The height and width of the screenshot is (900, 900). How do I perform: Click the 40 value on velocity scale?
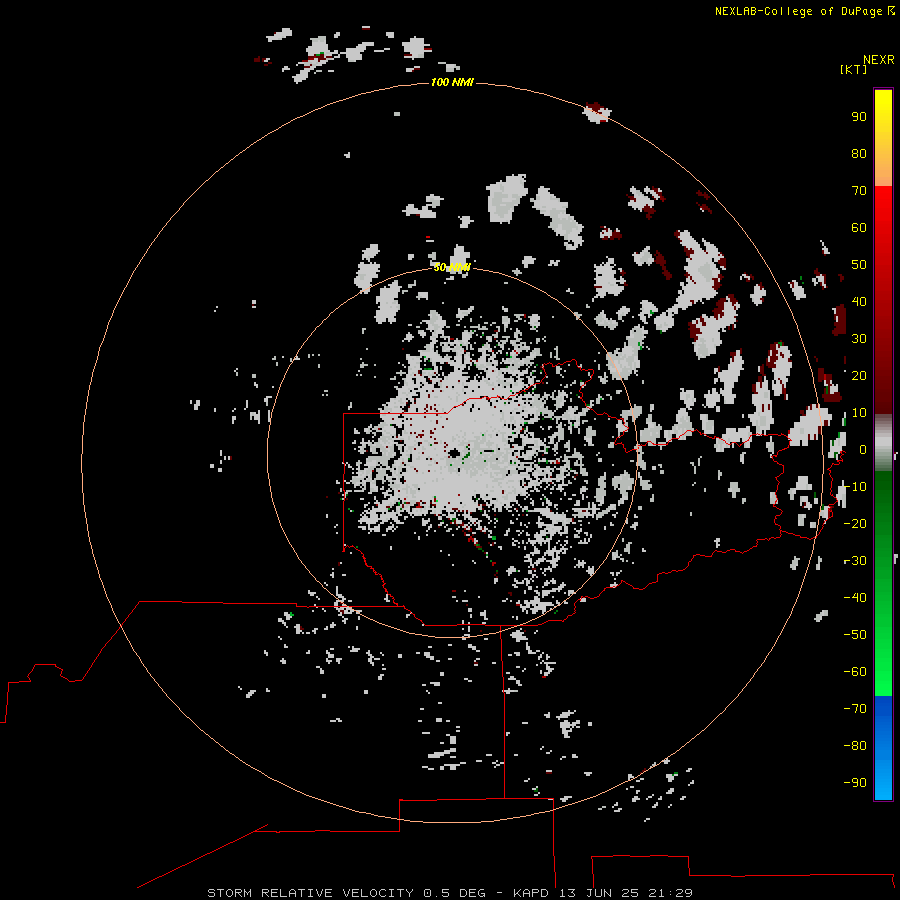(859, 301)
